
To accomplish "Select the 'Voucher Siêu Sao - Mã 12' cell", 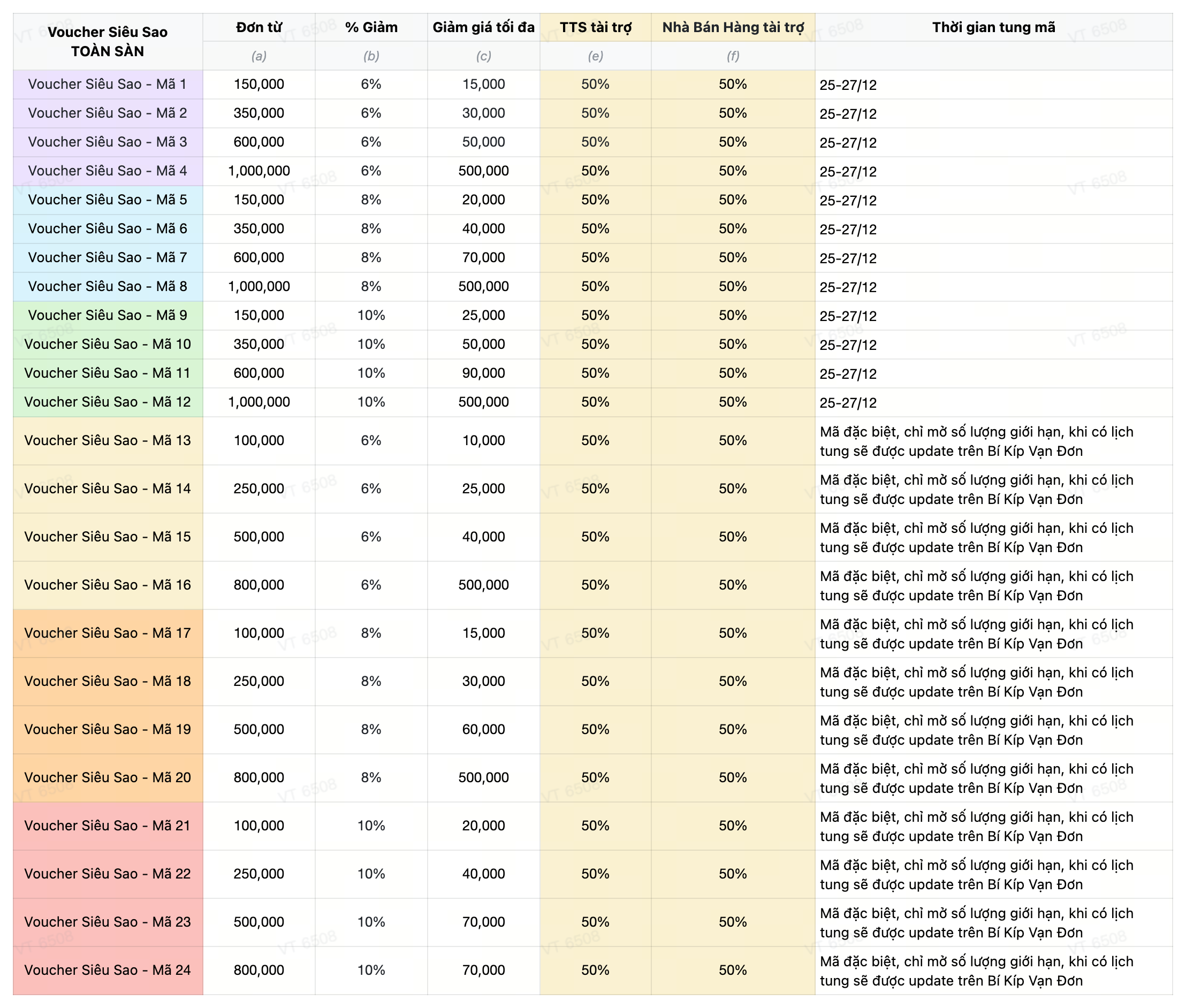I will point(108,402).
